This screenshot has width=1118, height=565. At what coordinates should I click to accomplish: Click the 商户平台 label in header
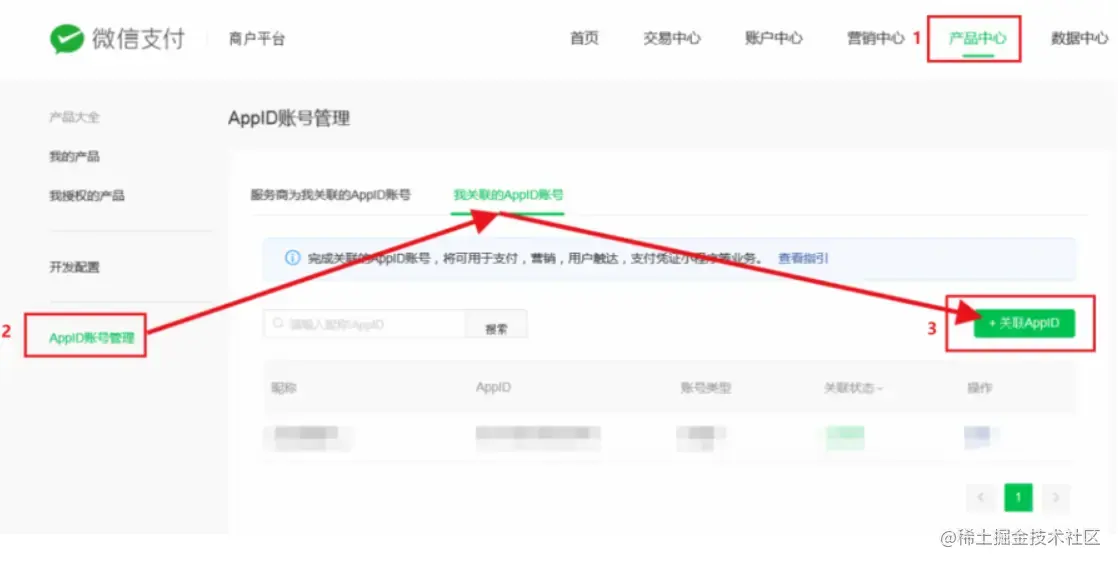[257, 39]
